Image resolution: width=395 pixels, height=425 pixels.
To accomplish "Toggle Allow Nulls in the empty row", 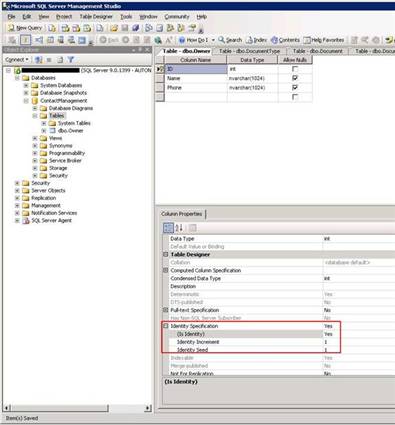I will 295,97.
